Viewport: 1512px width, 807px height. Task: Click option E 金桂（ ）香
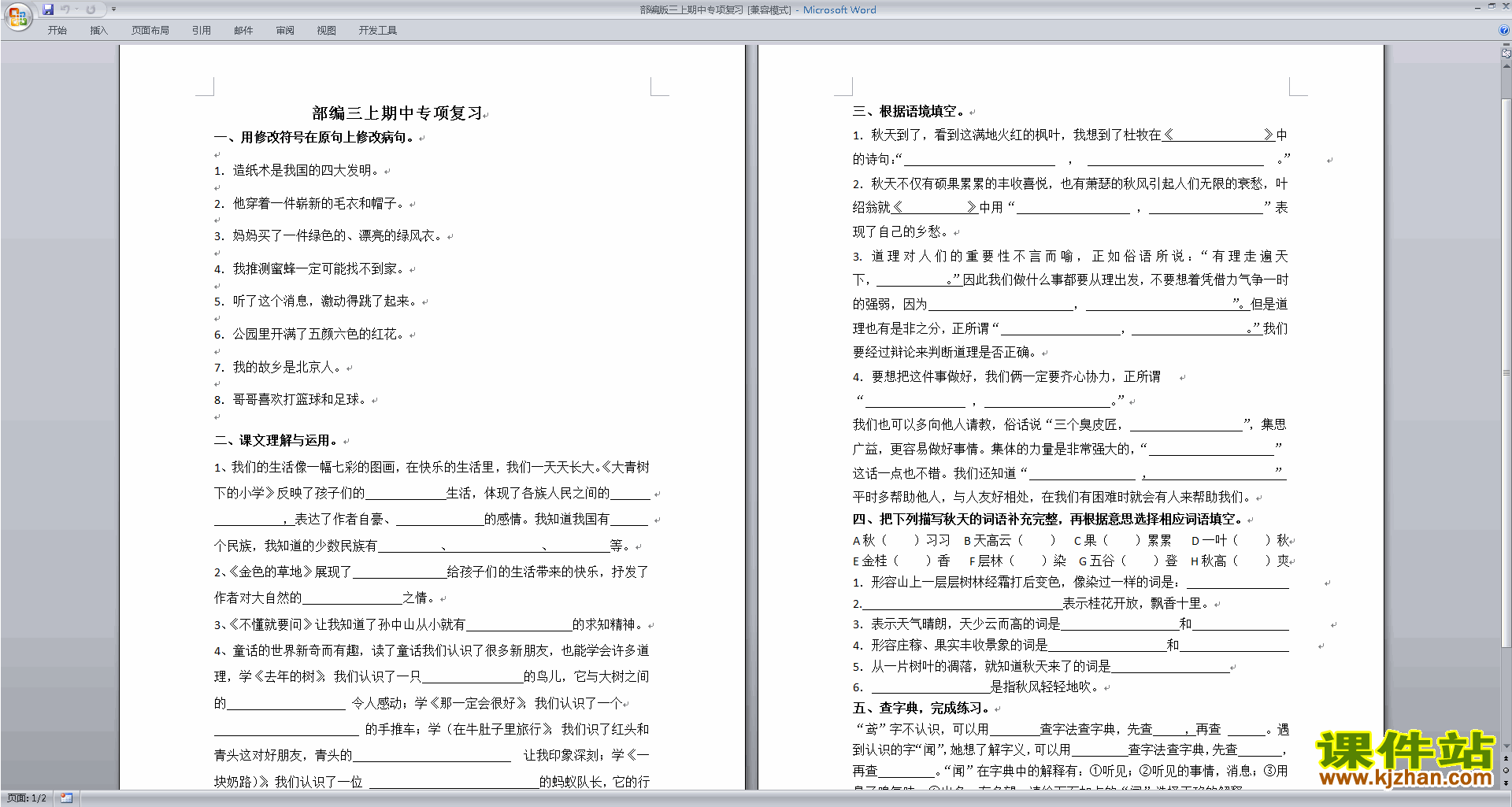coord(902,561)
